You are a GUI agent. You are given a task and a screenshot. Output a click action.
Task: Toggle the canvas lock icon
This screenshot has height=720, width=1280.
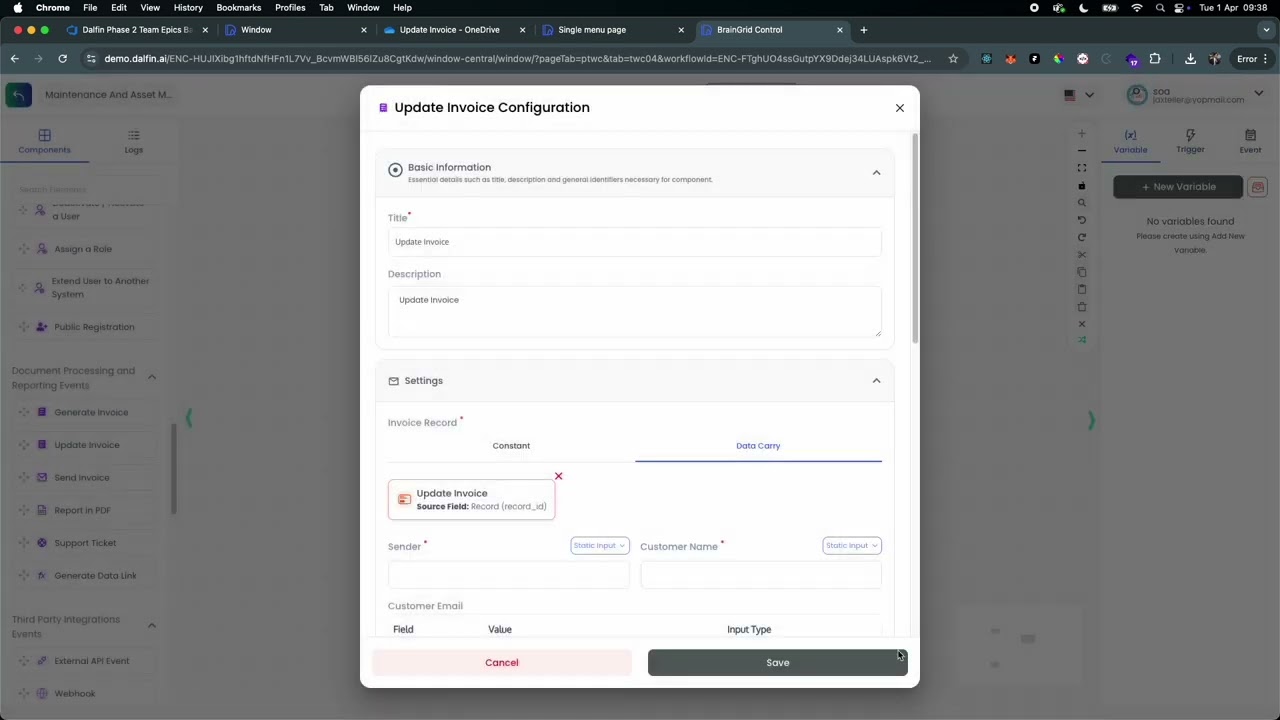[x=1081, y=186]
